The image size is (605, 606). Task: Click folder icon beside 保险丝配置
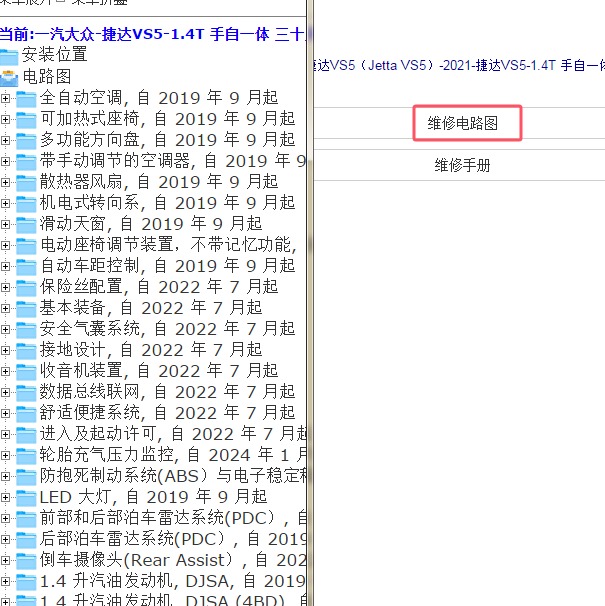coord(26,288)
